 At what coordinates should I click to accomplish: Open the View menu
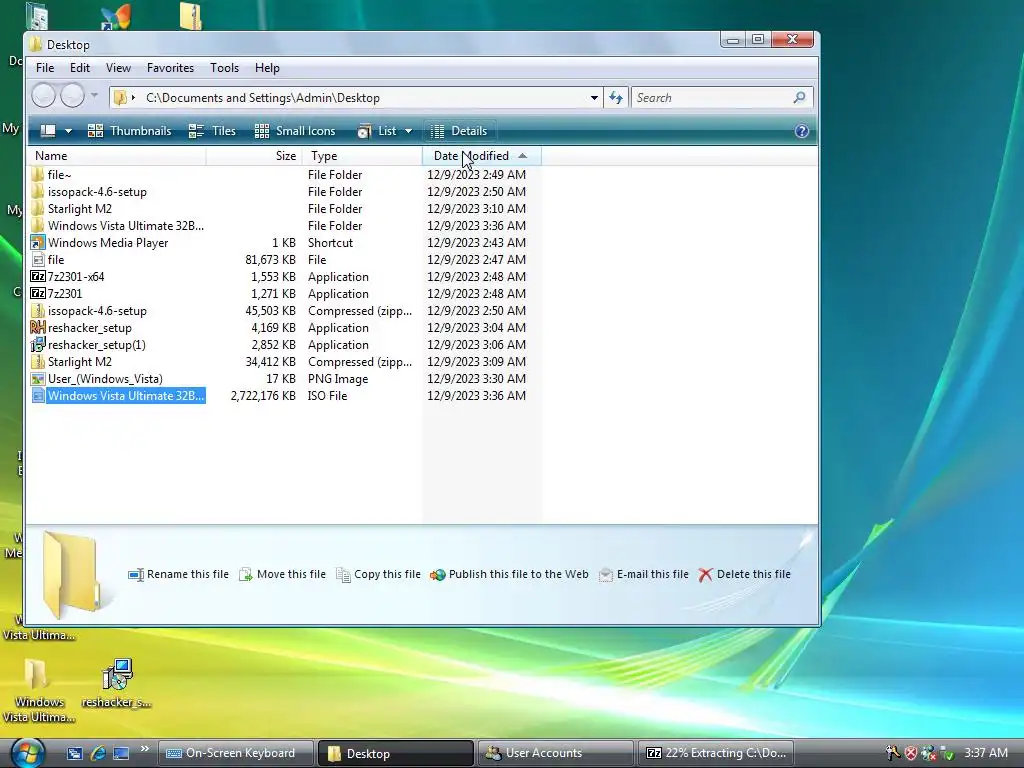coord(118,68)
